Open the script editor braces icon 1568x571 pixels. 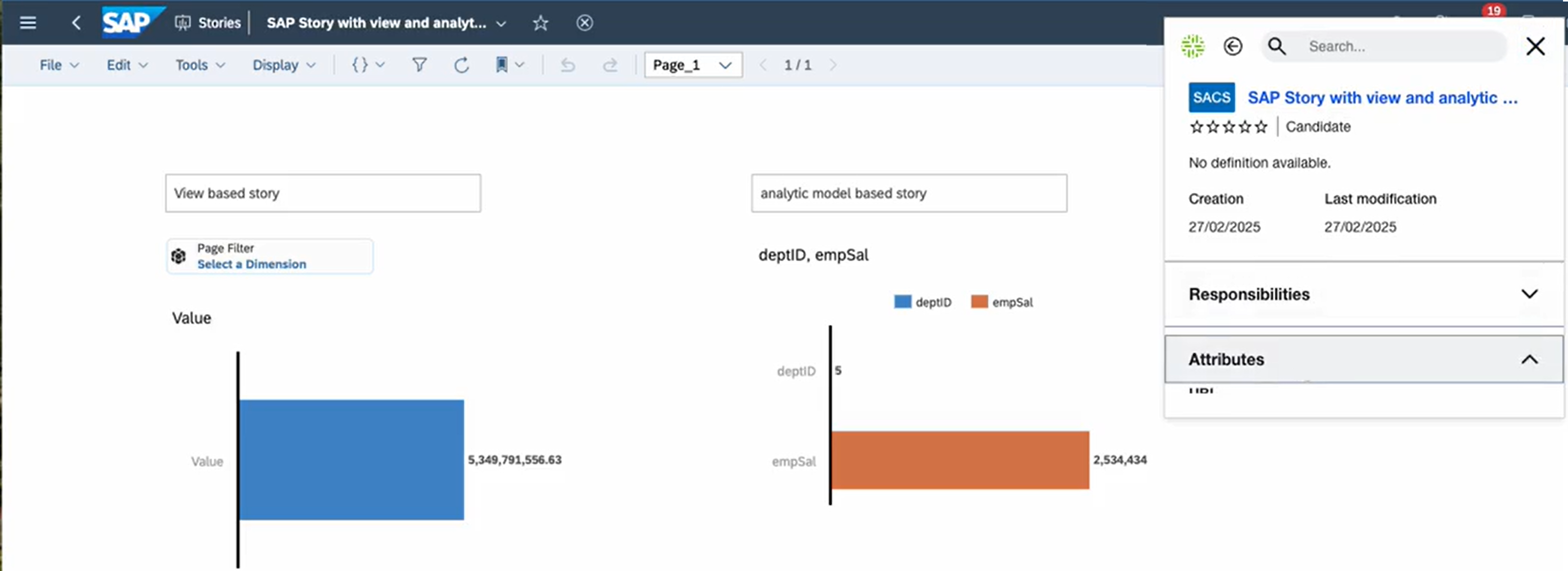[360, 65]
